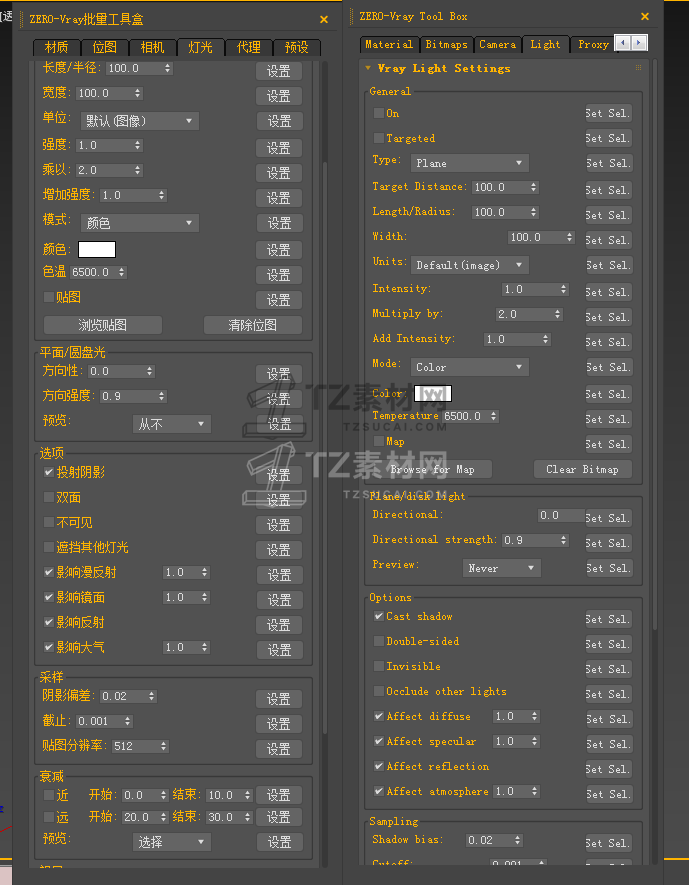Open the 相机 tab
The image size is (689, 885).
[x=152, y=47]
